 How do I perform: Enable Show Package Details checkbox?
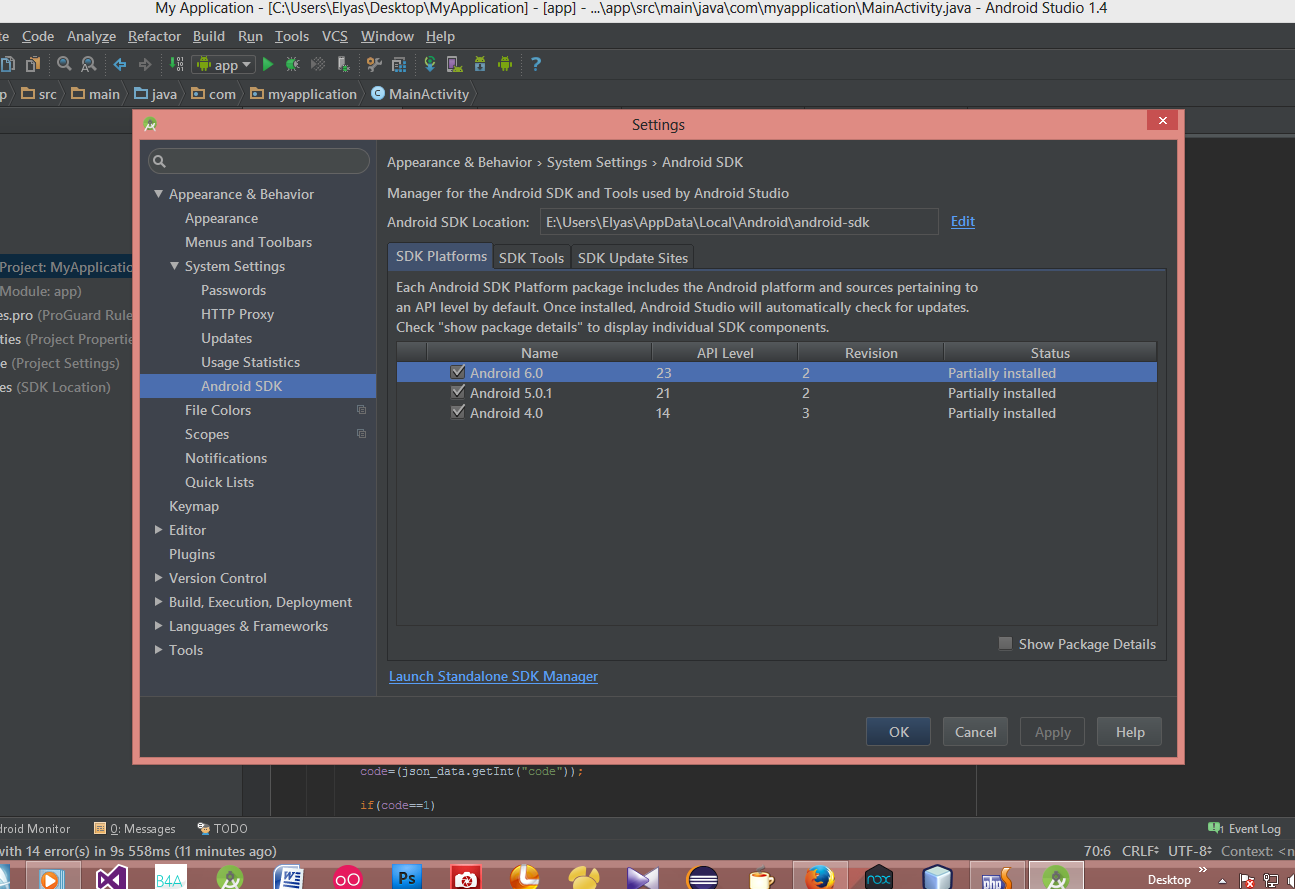[x=1005, y=644]
